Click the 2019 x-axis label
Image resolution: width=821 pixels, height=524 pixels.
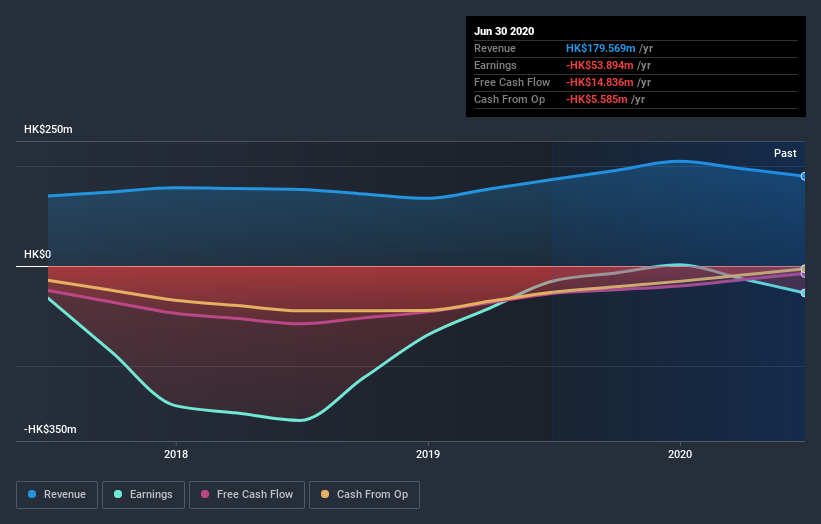tap(428, 454)
